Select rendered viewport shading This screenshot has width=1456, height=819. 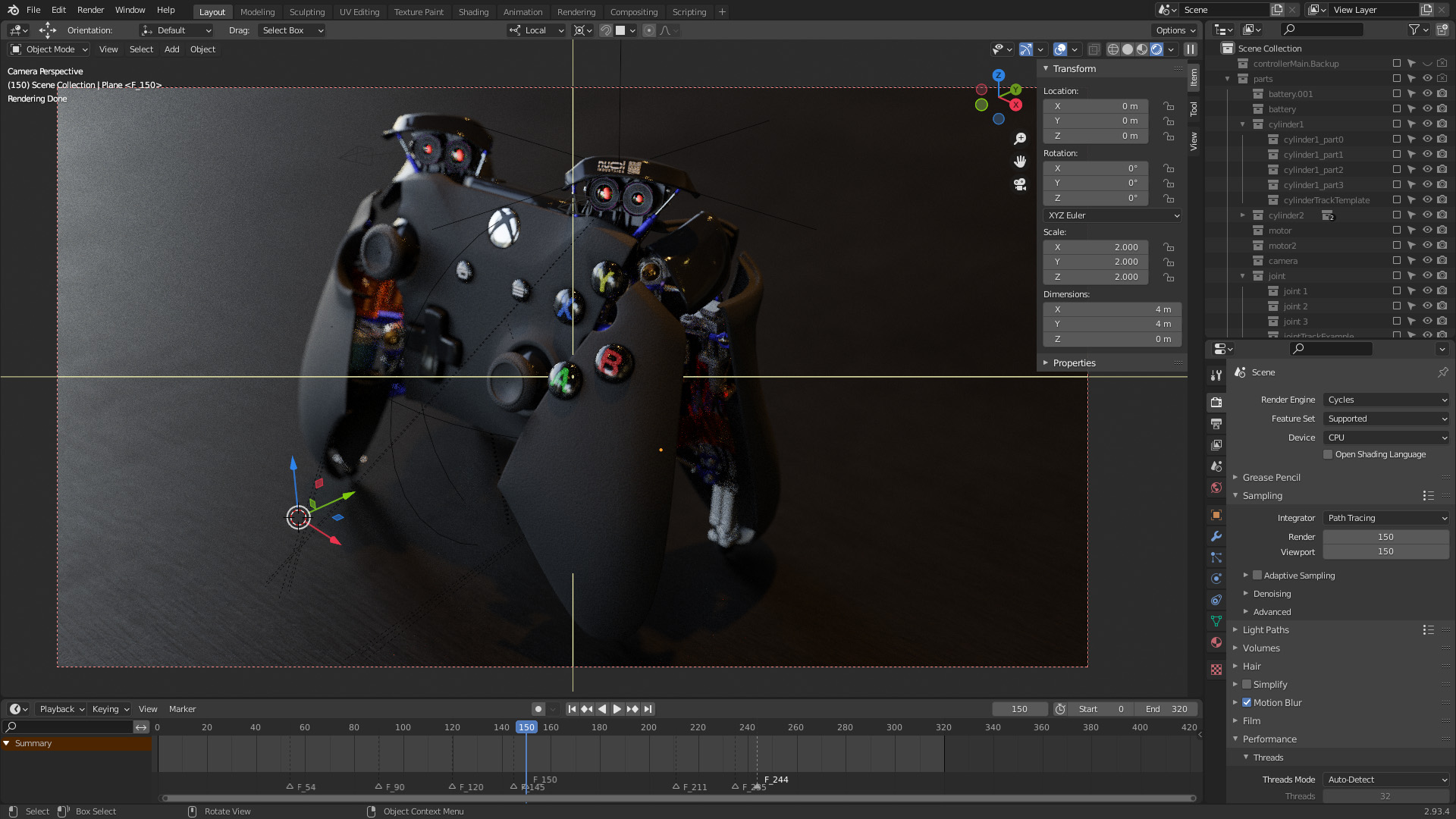coord(1156,49)
